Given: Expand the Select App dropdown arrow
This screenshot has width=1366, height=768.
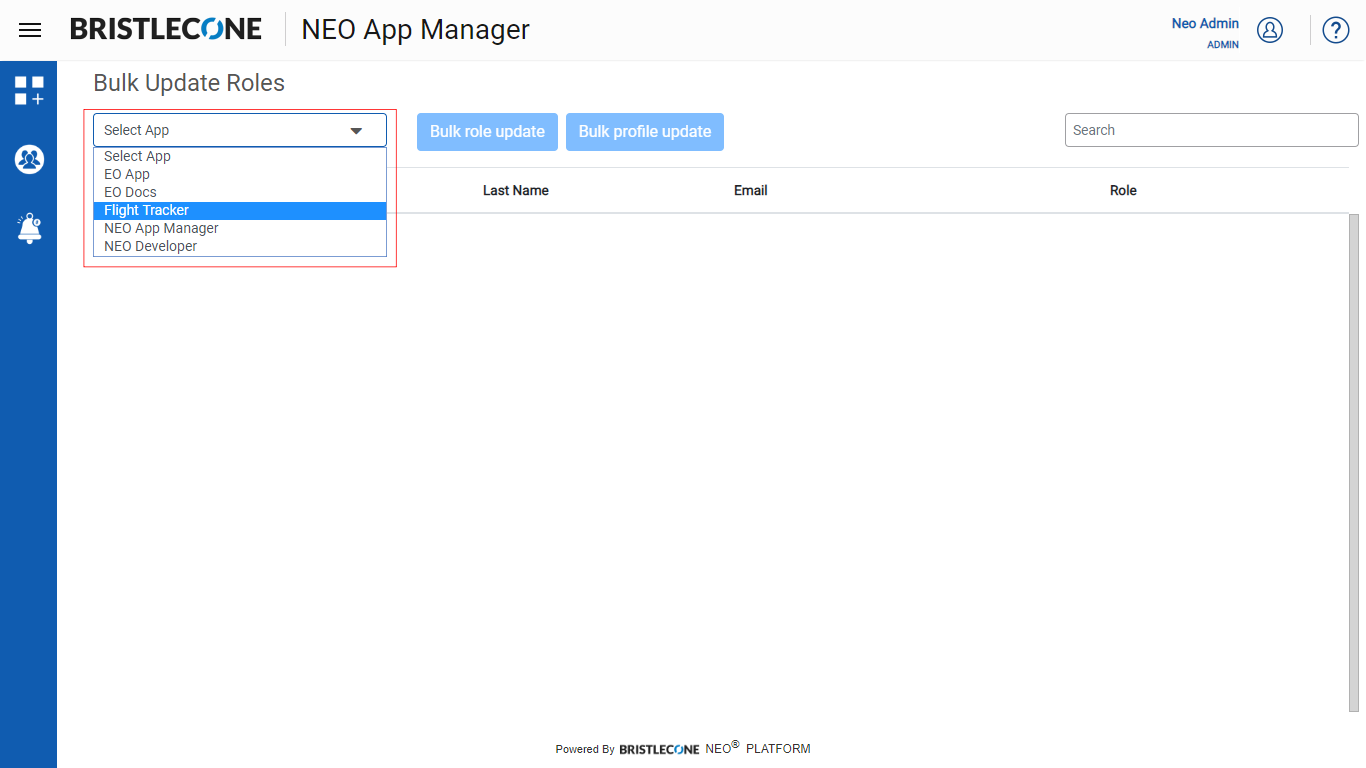Looking at the screenshot, I should coord(356,130).
